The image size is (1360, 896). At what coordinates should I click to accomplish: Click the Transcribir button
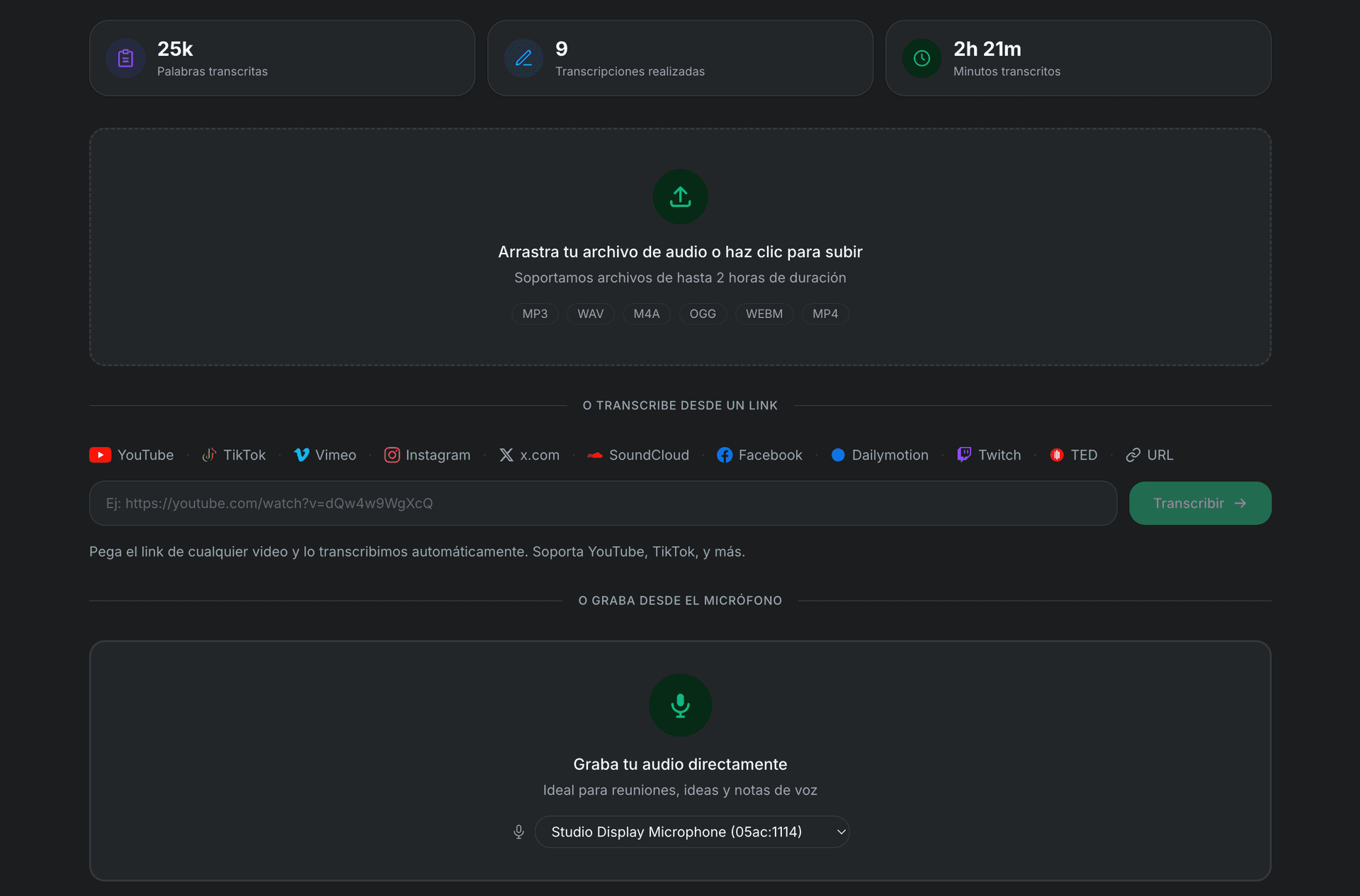[x=1199, y=503]
